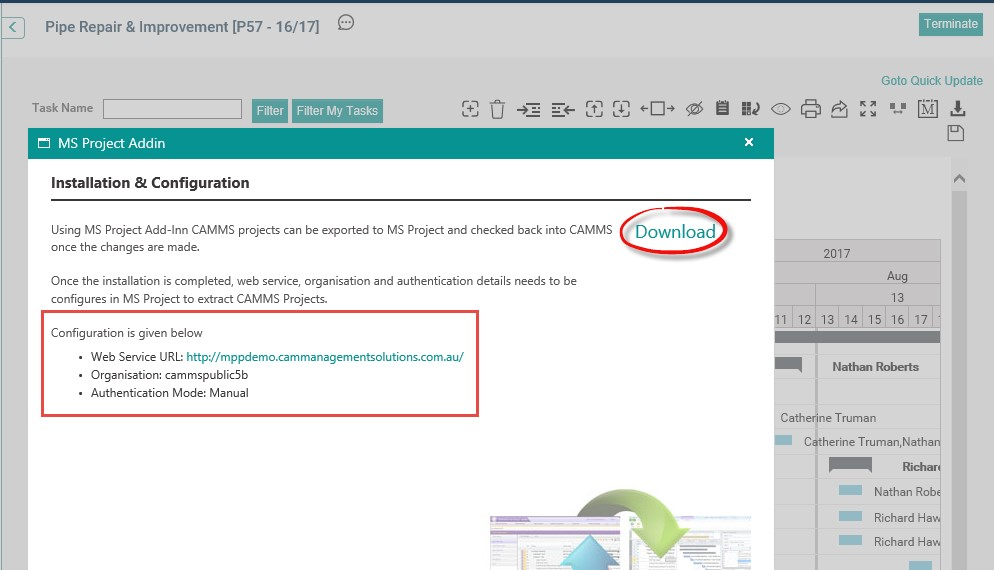Click the project title Pipe Repair & Improvement
Image resolution: width=994 pixels, height=570 pixels.
(x=182, y=27)
